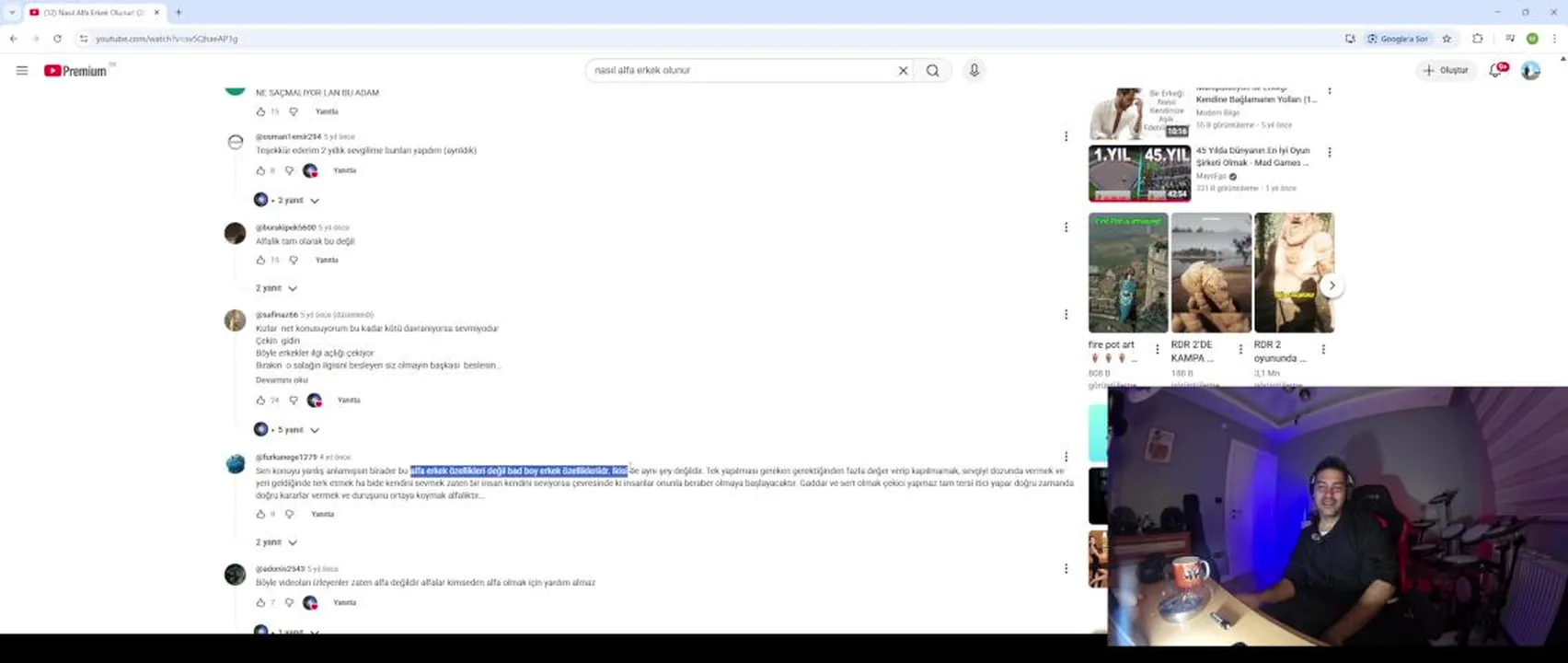Viewport: 1568px width, 663px height.
Task: Like the @safinaz66 comment
Action: [260, 400]
